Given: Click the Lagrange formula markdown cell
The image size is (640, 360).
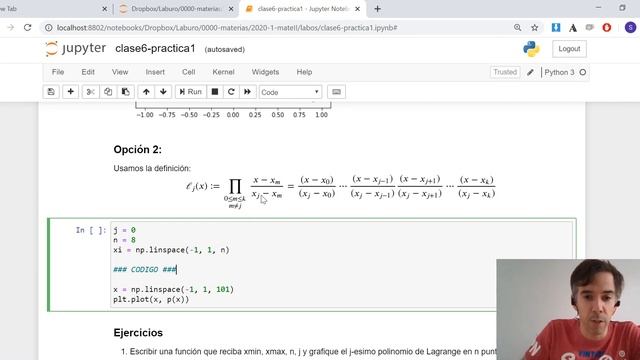Looking at the screenshot, I should click(x=340, y=191).
